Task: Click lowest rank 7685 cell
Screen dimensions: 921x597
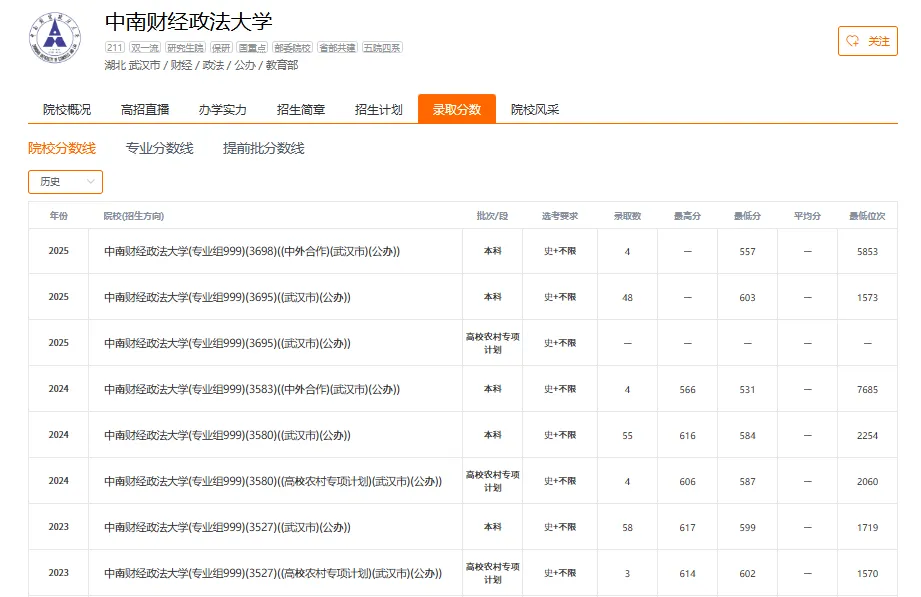Action: (x=867, y=390)
